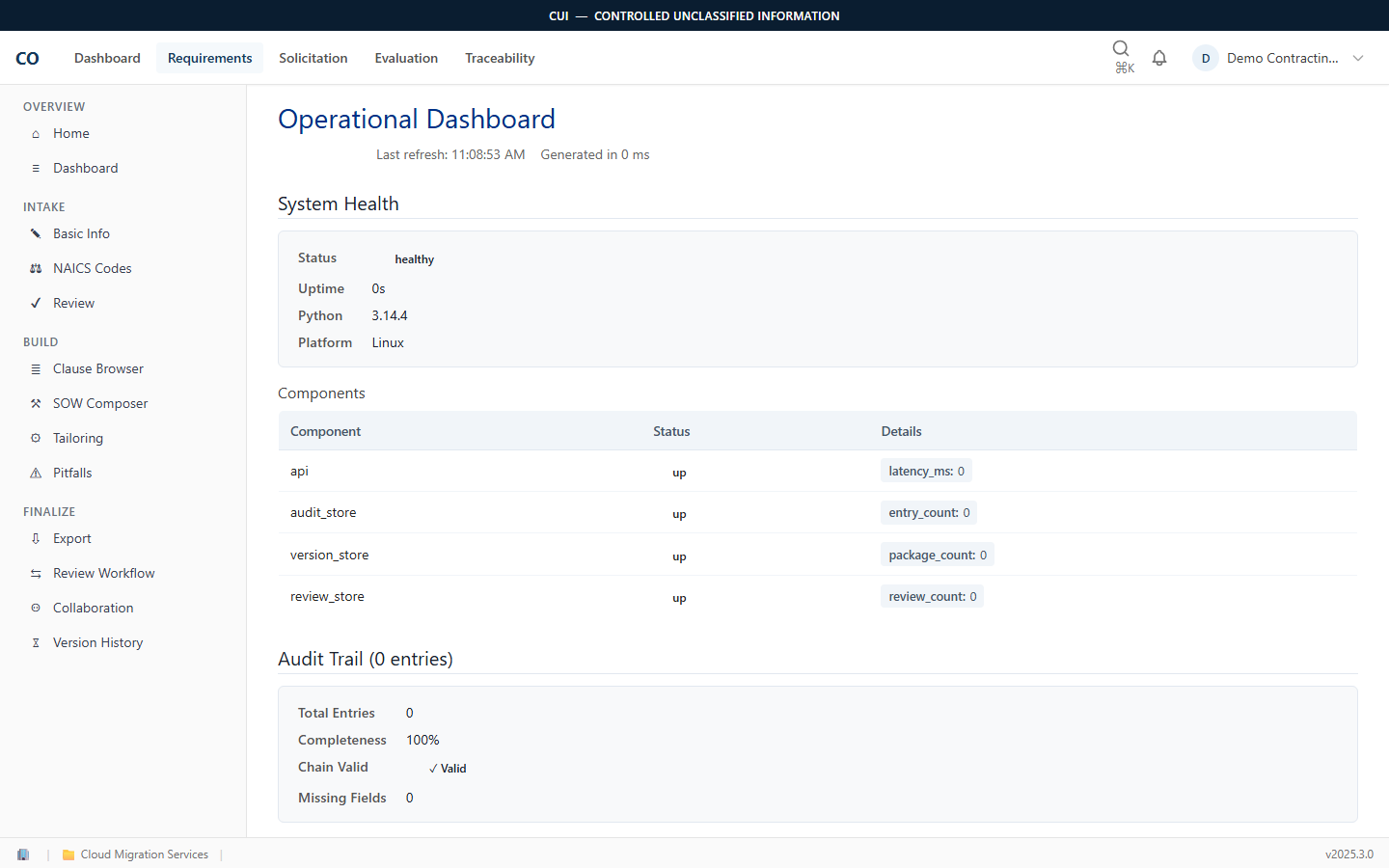This screenshot has height=868, width=1389.
Task: Click the folder icon in status bar
Action: [x=68, y=854]
